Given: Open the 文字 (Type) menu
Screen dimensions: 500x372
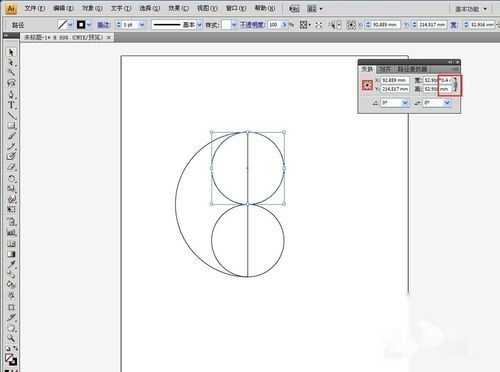Looking at the screenshot, I should 121,8.
